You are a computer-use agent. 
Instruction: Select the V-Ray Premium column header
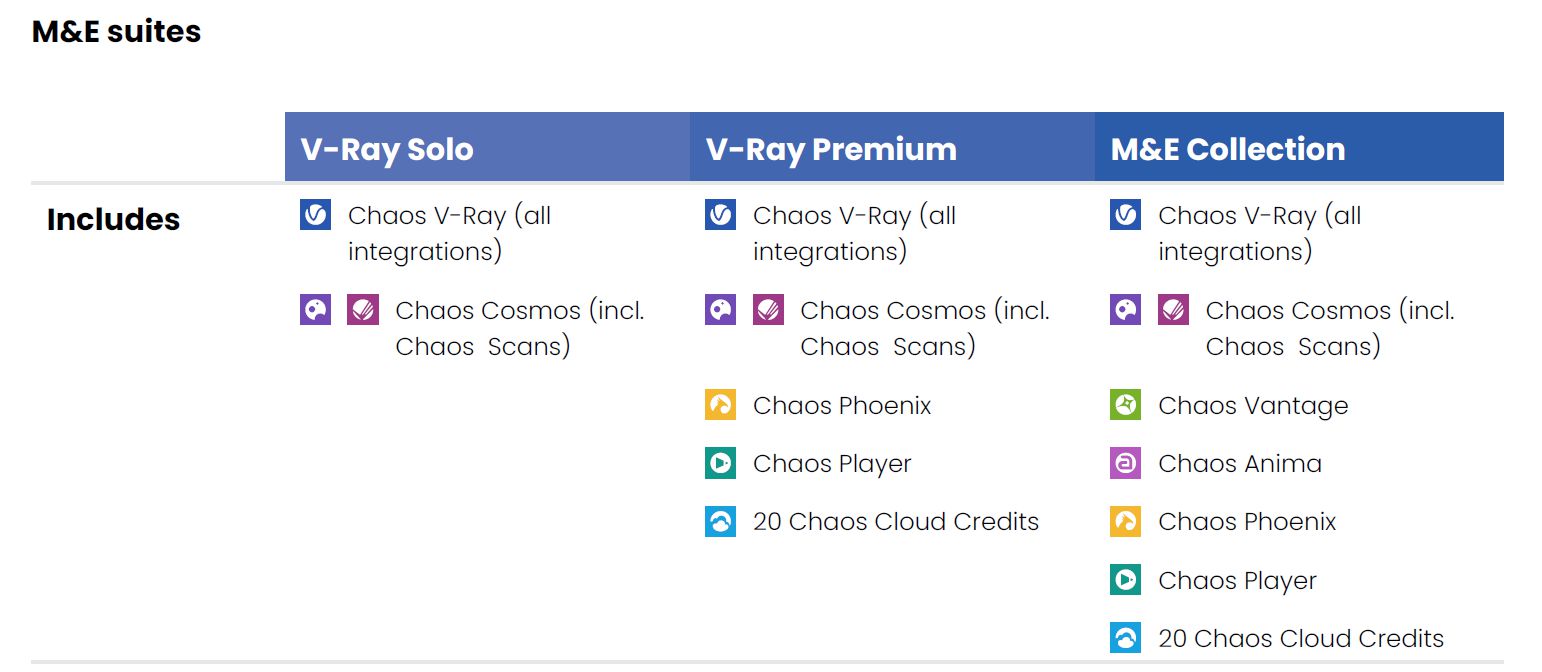892,147
